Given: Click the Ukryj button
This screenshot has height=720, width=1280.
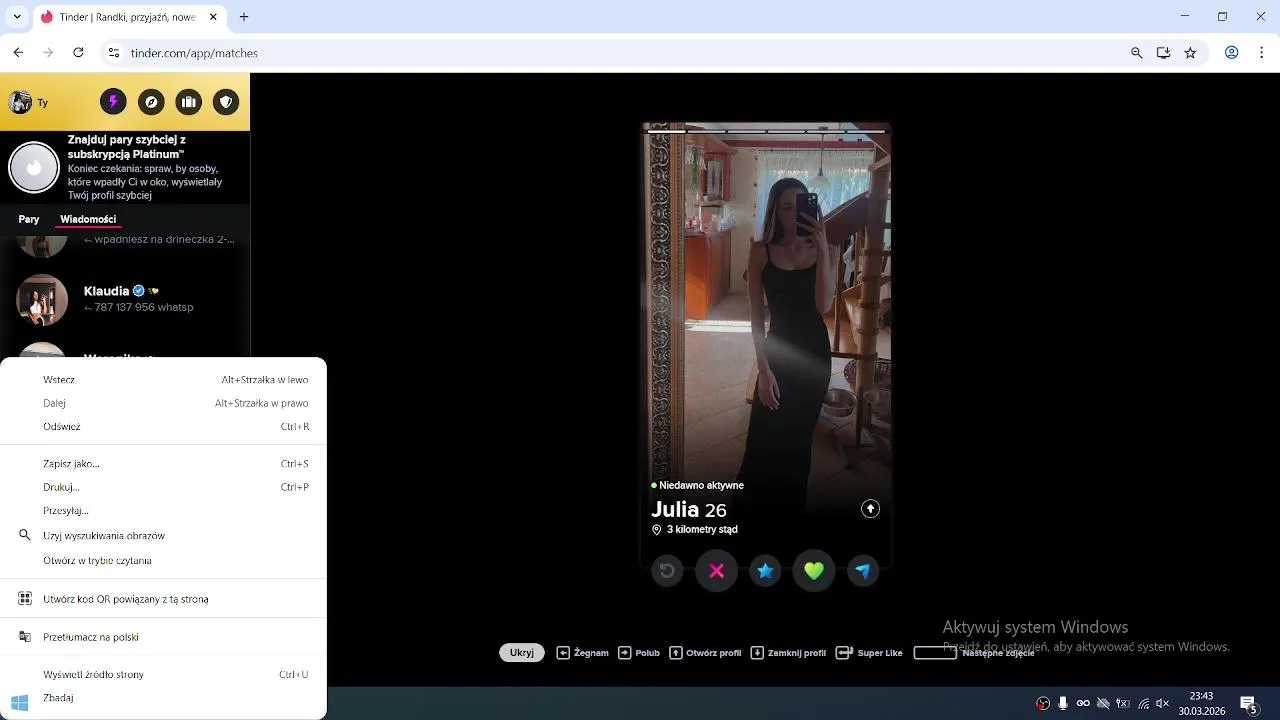Looking at the screenshot, I should [522, 653].
